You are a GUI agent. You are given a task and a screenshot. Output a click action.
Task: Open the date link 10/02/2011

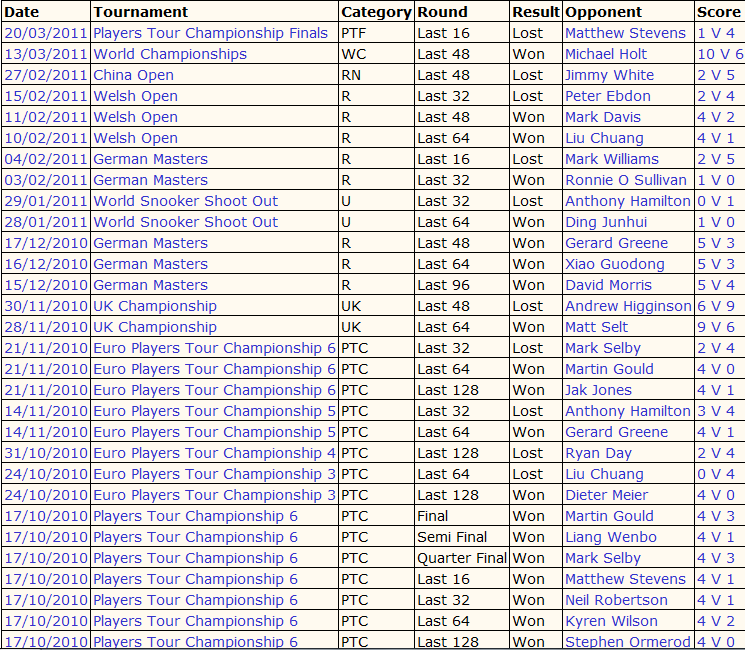point(45,138)
